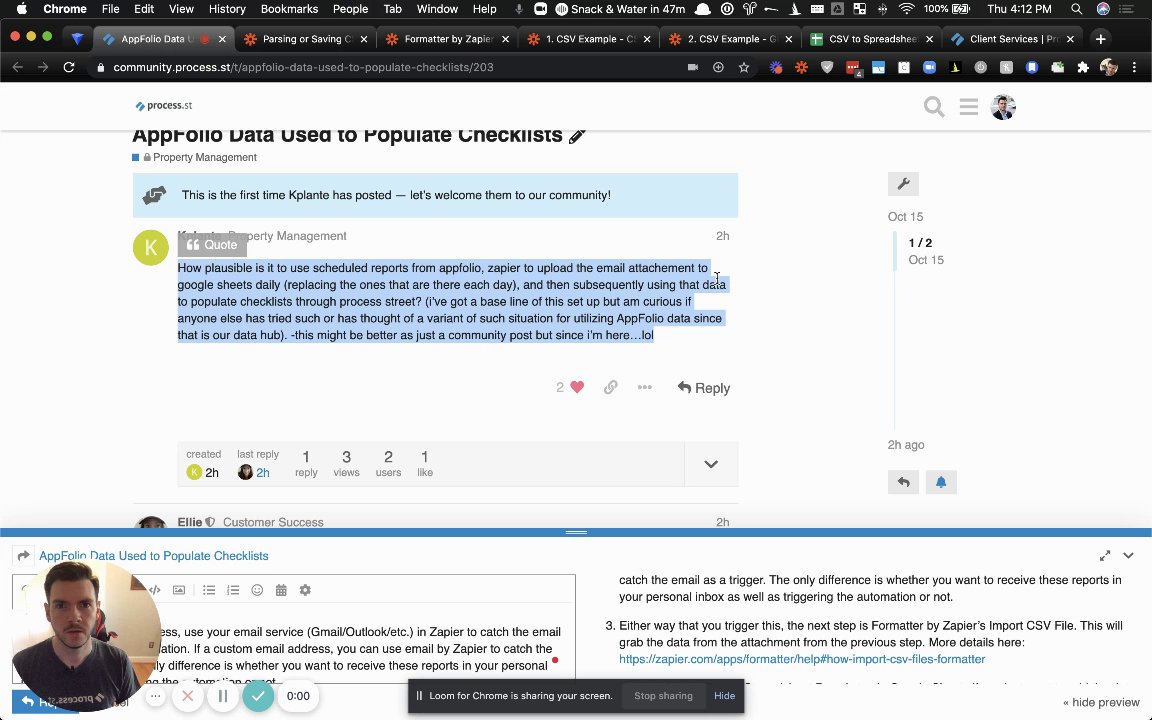Click the topic timeline 1 / 2 scroller

click(920, 251)
